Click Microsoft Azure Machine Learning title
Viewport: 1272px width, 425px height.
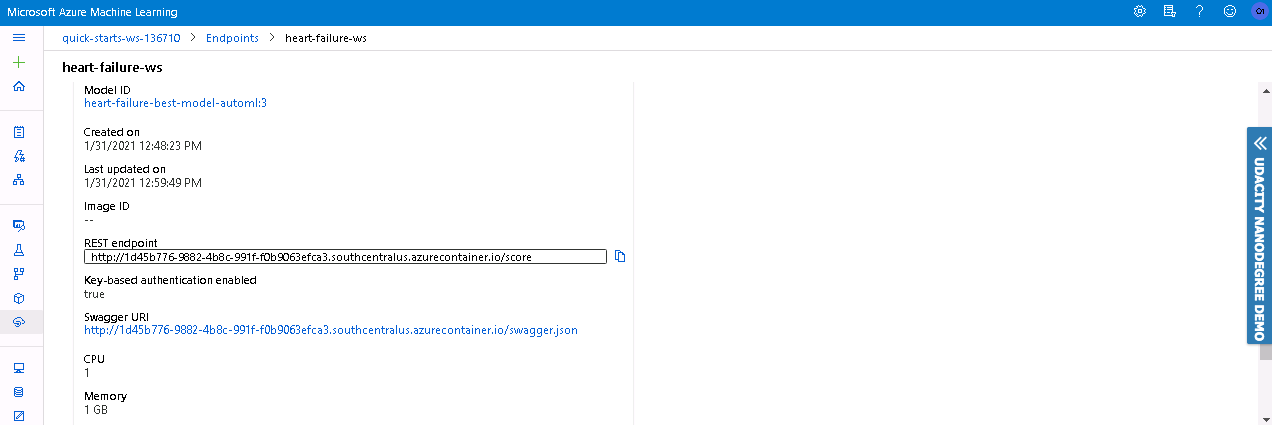tap(93, 12)
